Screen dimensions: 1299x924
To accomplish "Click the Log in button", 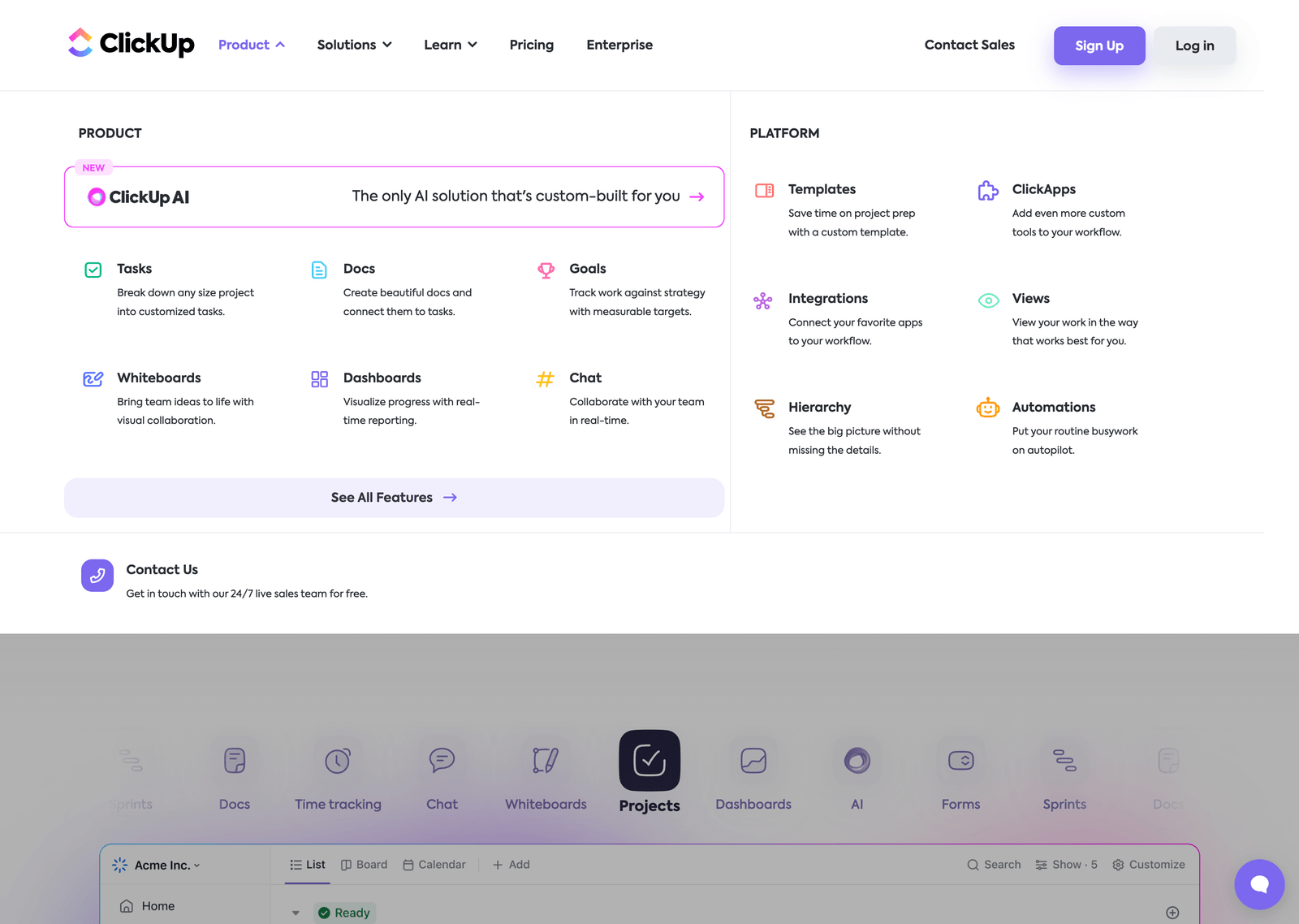I will point(1195,45).
